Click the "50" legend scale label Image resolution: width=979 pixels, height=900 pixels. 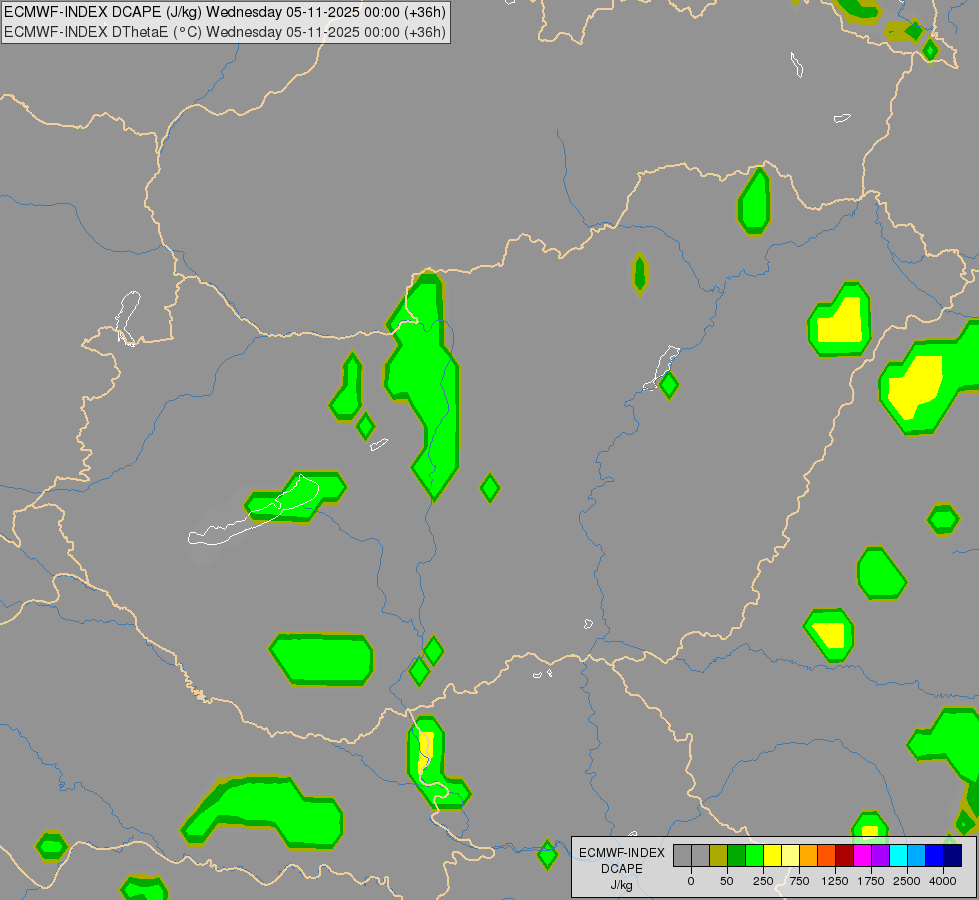point(727,881)
